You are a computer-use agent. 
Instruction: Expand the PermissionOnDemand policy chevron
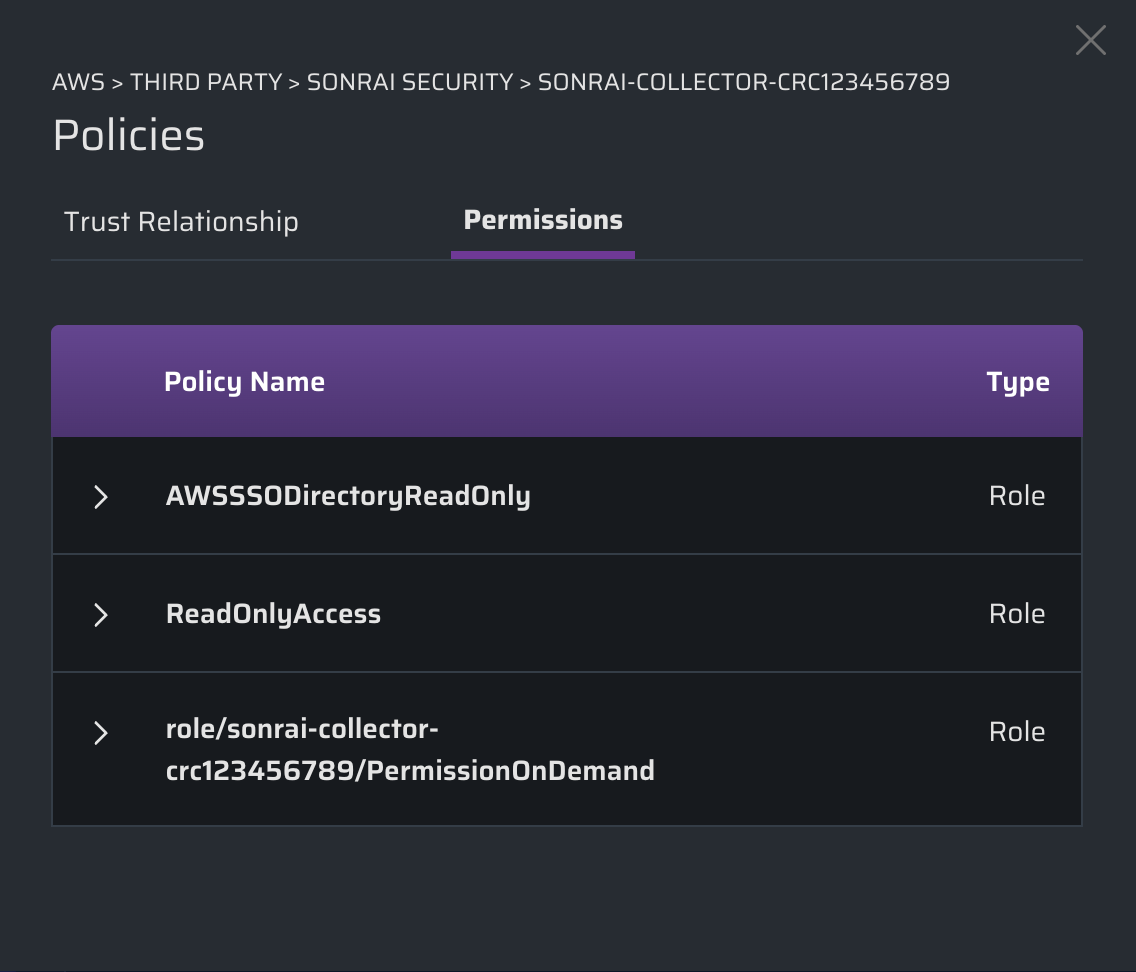click(100, 733)
